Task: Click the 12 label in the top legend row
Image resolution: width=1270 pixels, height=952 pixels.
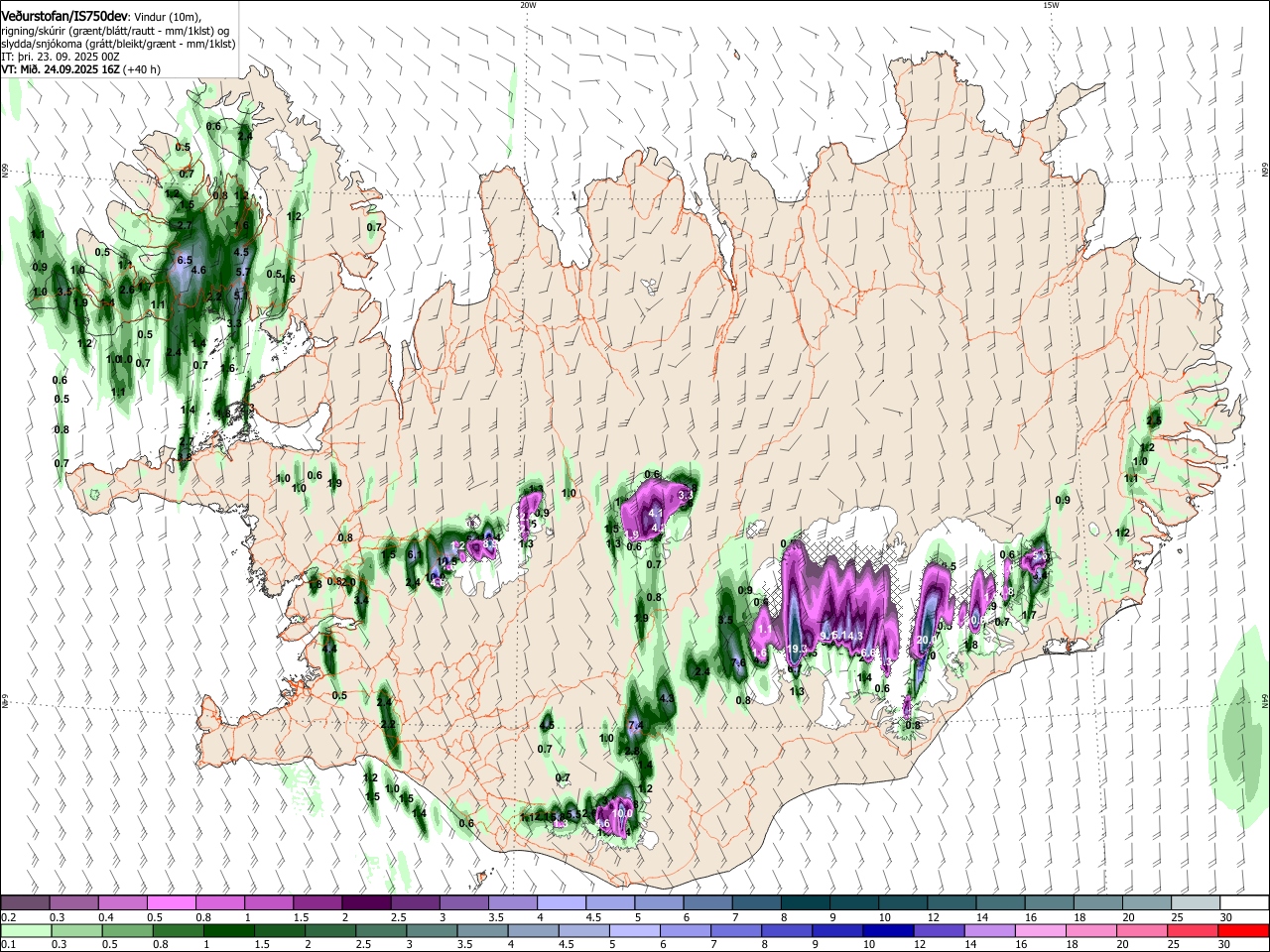Action: 934,917
